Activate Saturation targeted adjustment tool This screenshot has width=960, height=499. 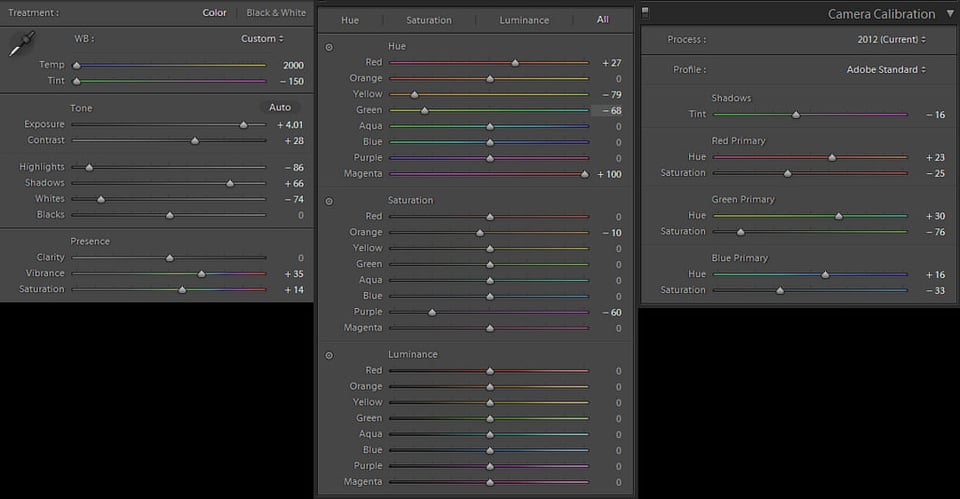click(x=329, y=201)
